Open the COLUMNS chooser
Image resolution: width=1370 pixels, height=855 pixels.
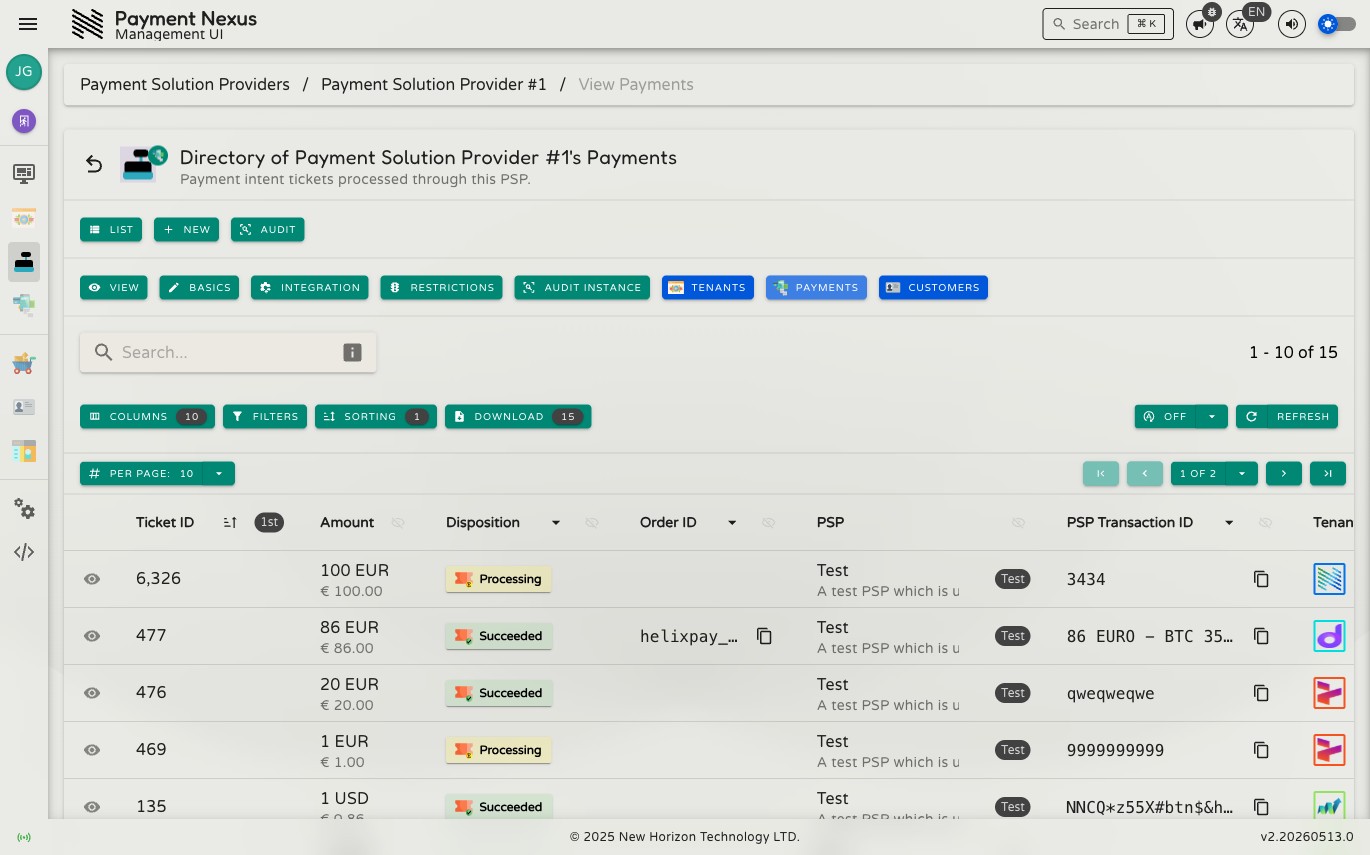(147, 417)
